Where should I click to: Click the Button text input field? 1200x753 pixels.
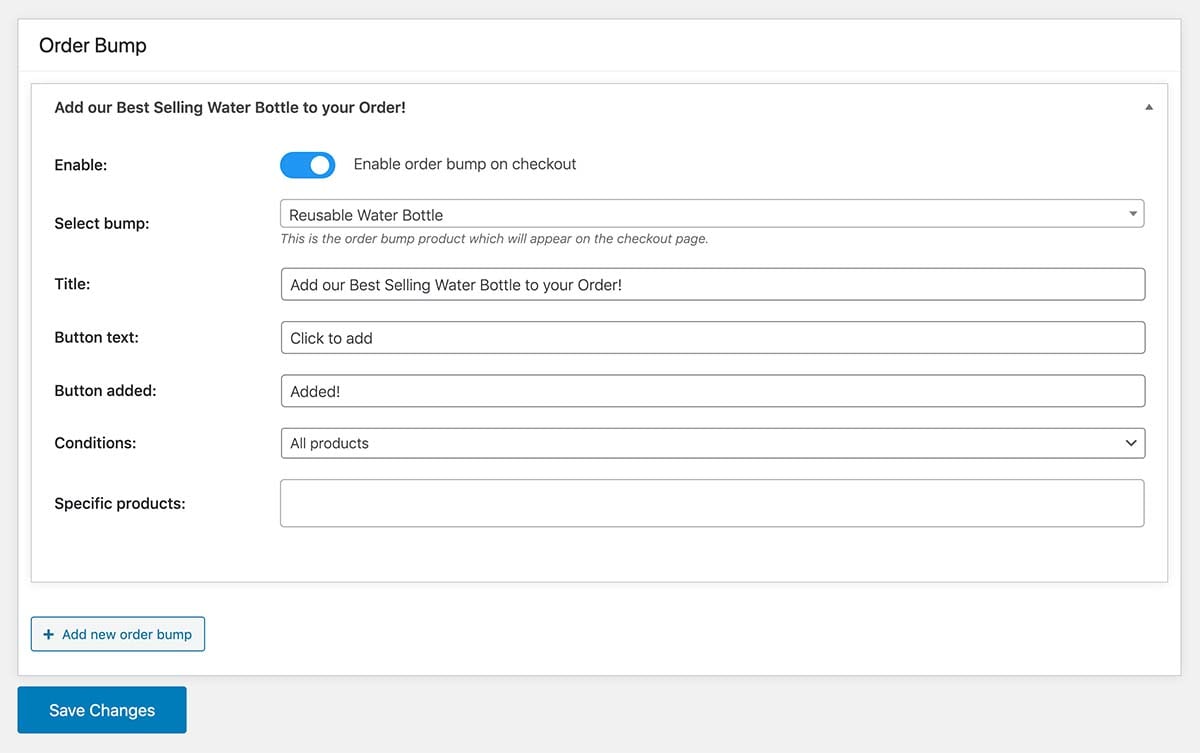pos(712,338)
